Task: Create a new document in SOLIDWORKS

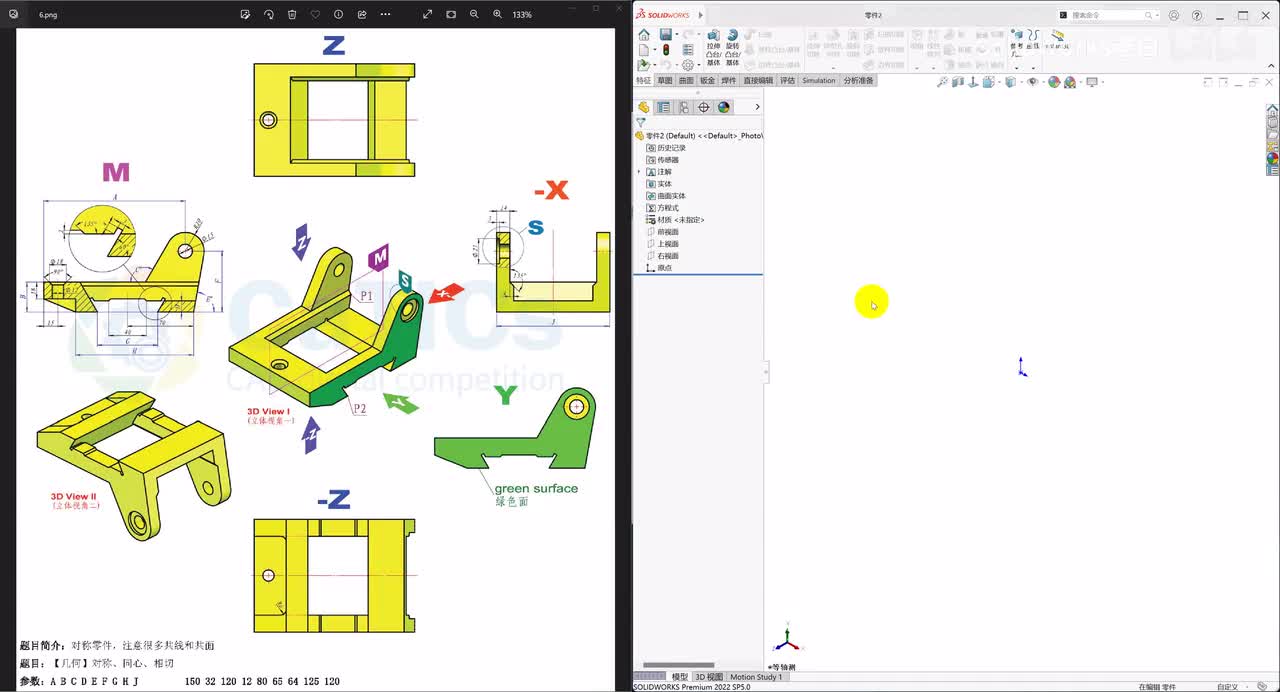Action: (x=642, y=49)
